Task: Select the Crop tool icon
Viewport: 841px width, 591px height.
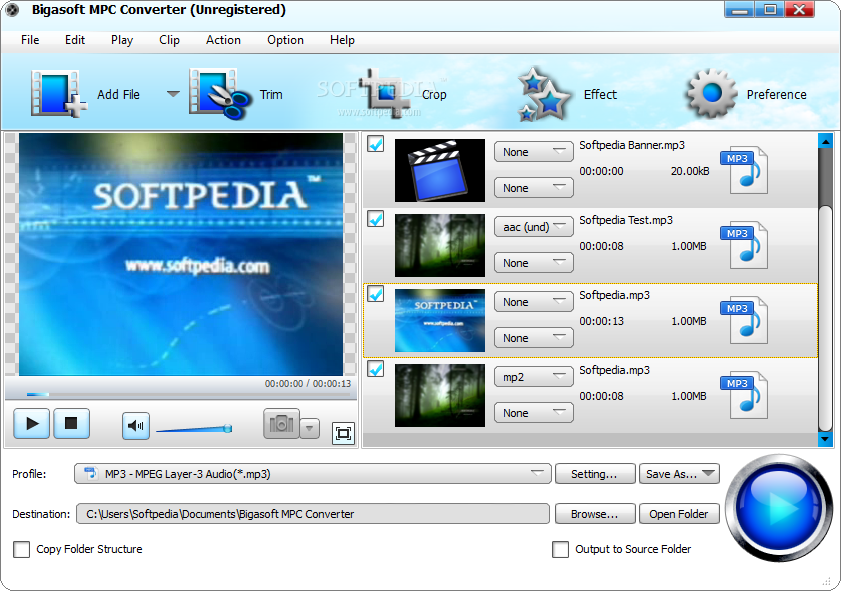Action: [384, 92]
